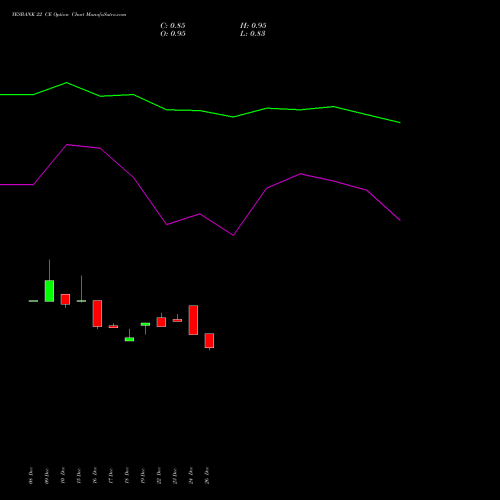The width and height of the screenshot is (500, 500).
Task: Click the 10 Dec date label
Action: 63,476
